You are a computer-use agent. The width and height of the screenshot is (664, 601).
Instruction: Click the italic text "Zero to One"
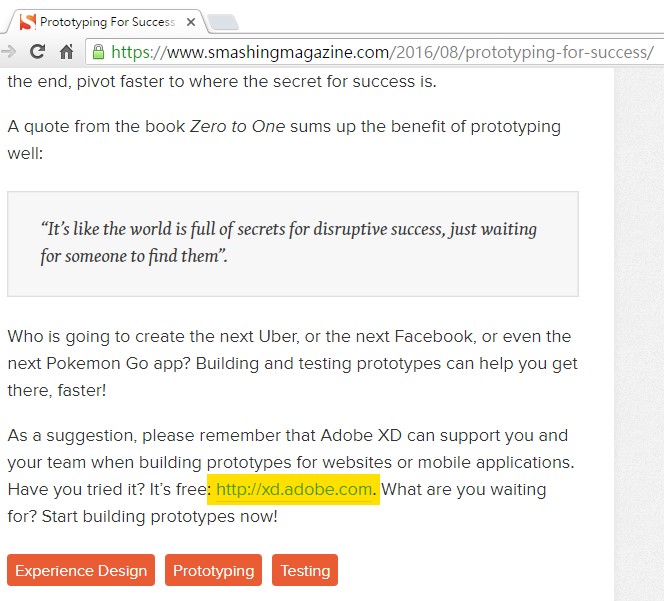click(x=238, y=127)
